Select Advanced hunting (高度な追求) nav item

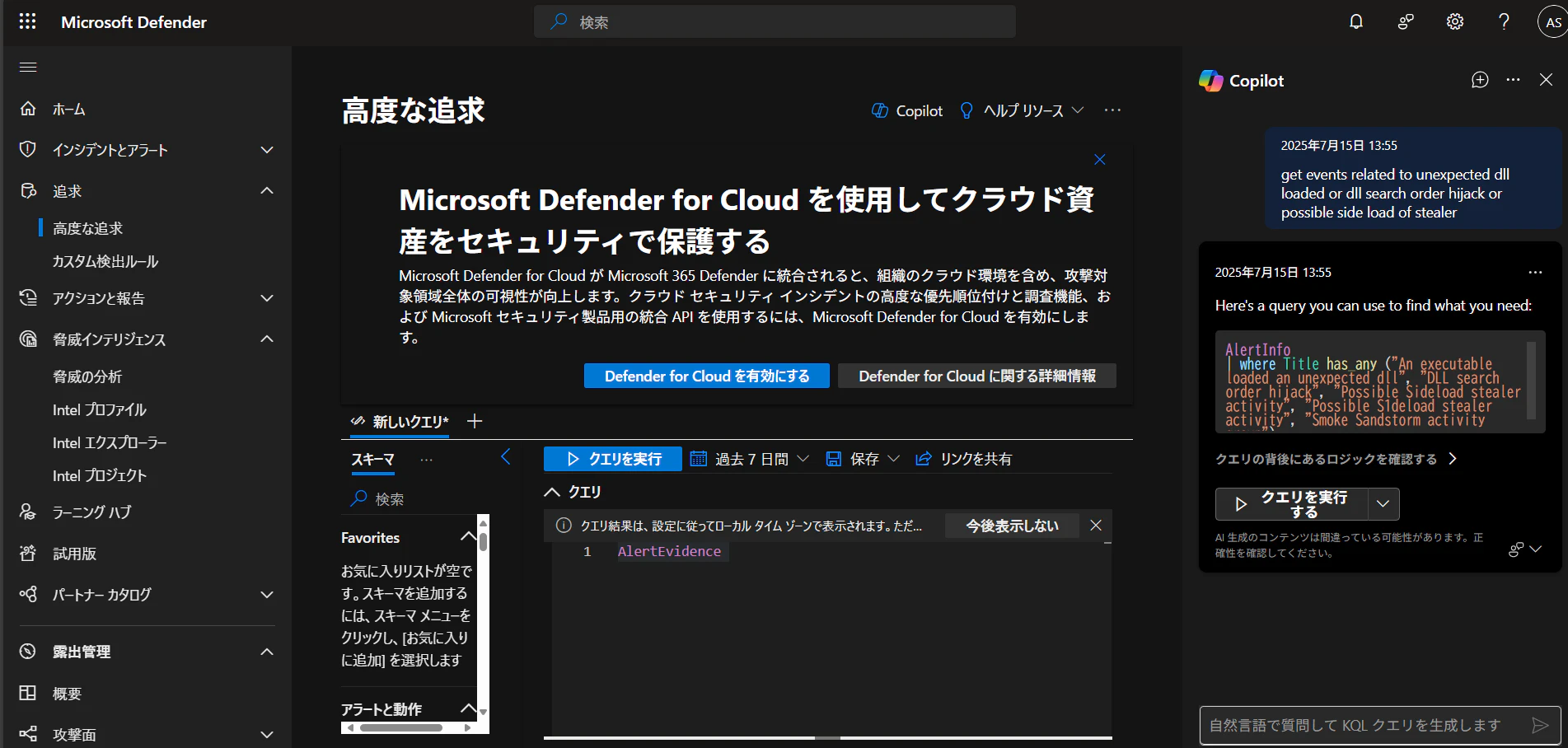coord(88,228)
